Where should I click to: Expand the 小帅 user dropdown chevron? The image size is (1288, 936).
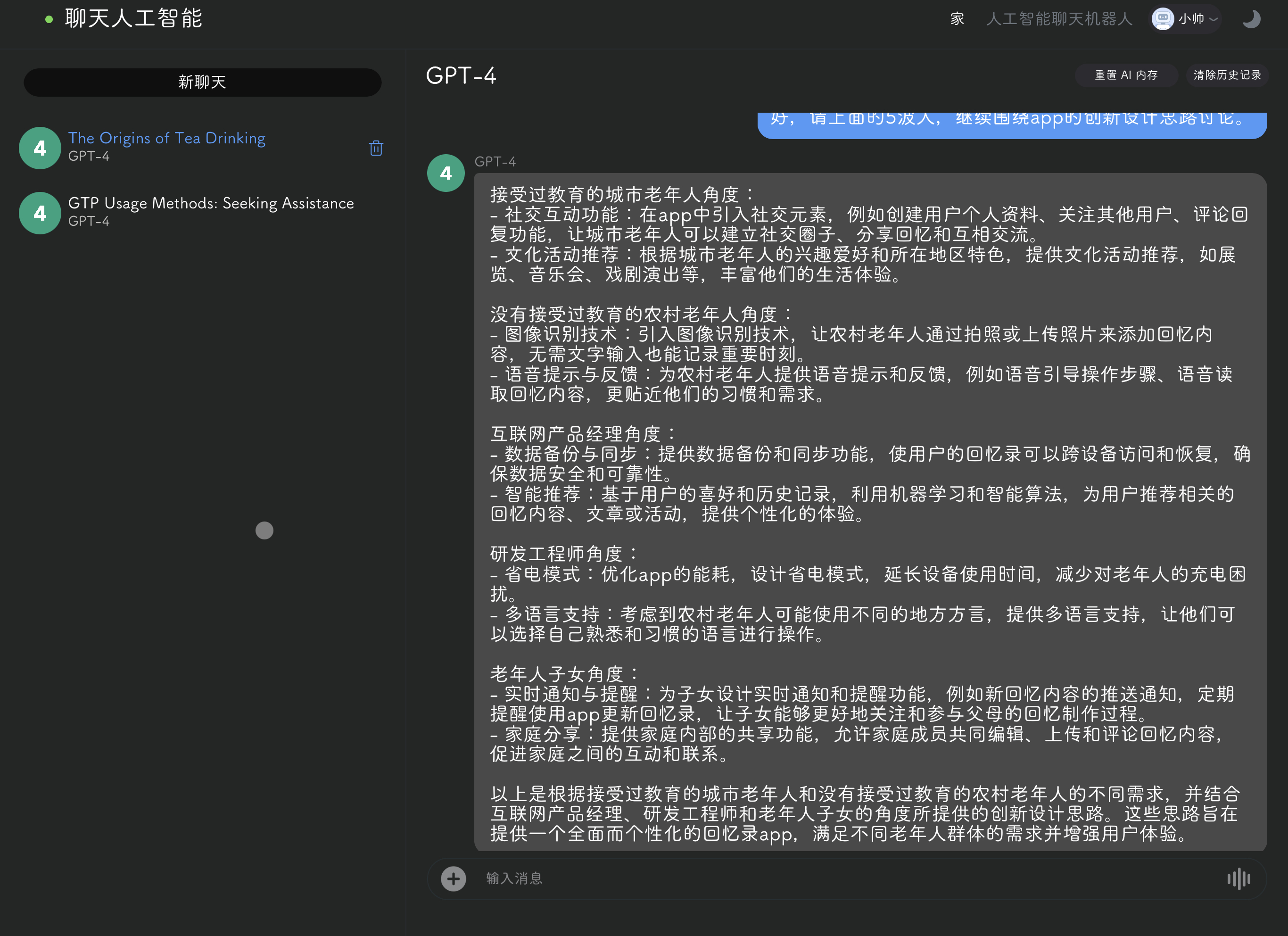tap(1214, 19)
